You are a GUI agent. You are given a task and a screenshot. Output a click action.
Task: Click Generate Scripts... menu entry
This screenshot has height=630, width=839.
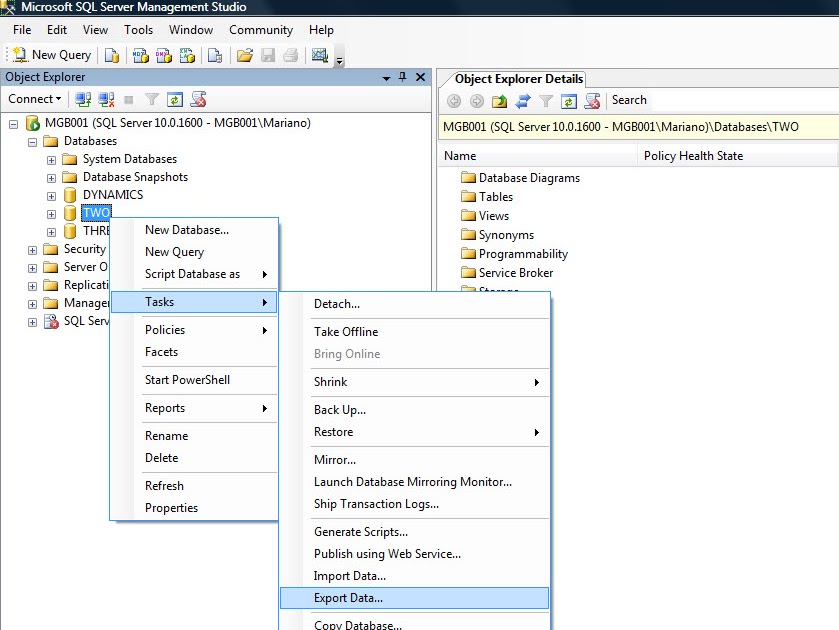click(x=414, y=532)
